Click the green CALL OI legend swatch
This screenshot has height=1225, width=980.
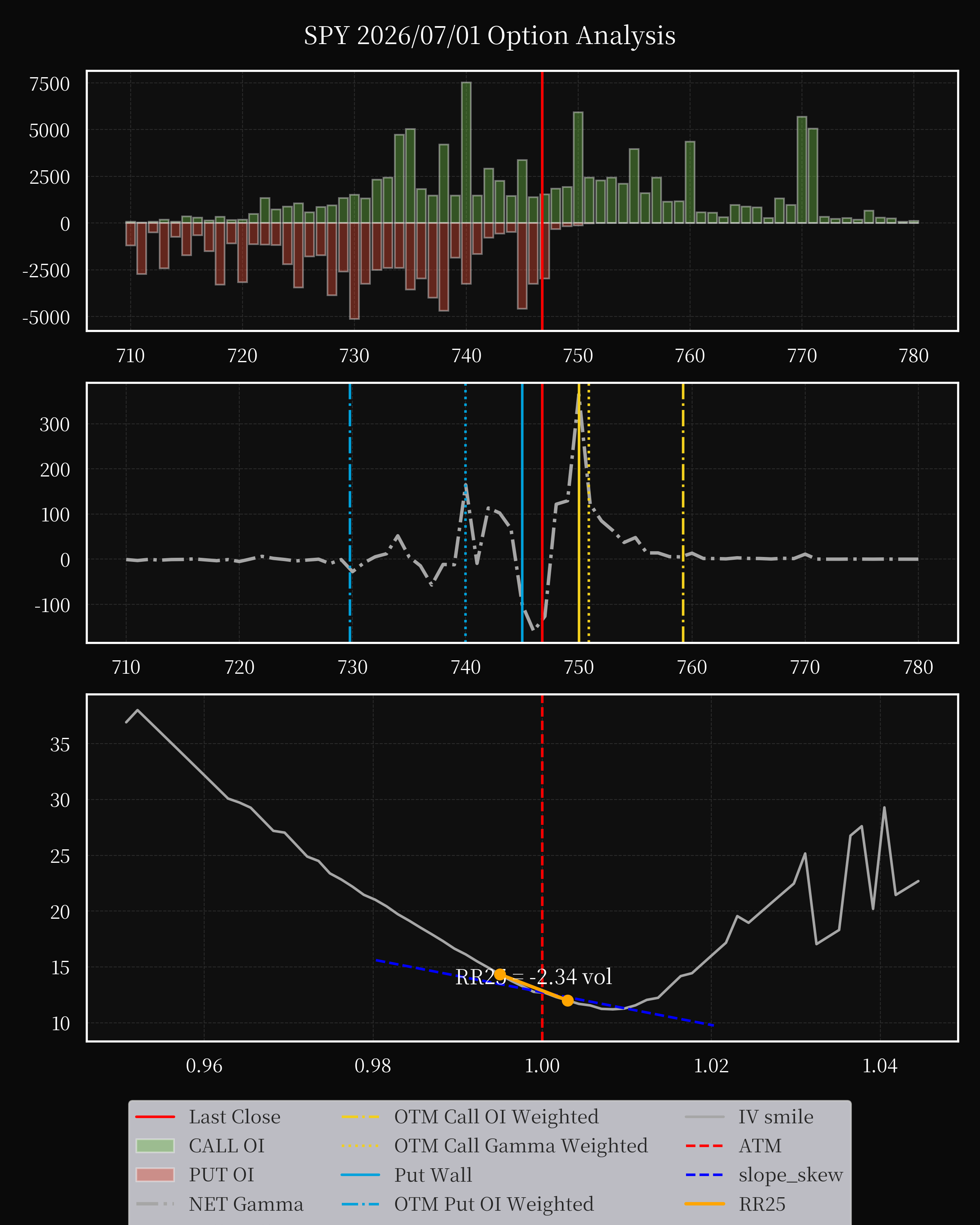[x=155, y=1146]
